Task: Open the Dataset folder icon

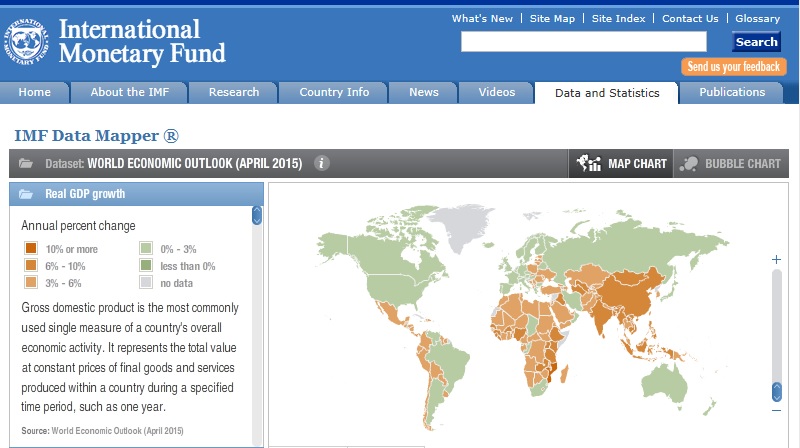Action: click(x=26, y=163)
